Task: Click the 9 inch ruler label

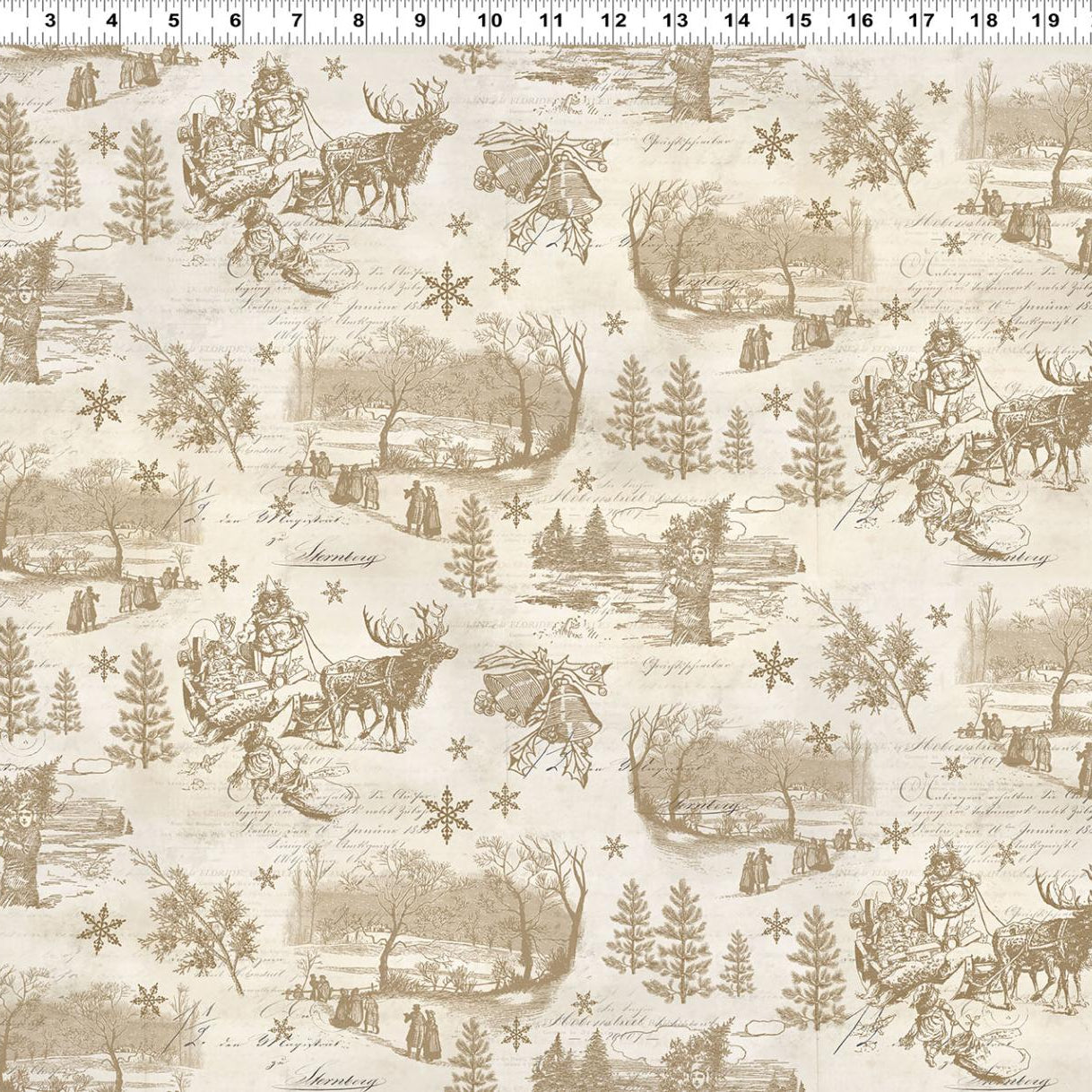Action: 420,20
